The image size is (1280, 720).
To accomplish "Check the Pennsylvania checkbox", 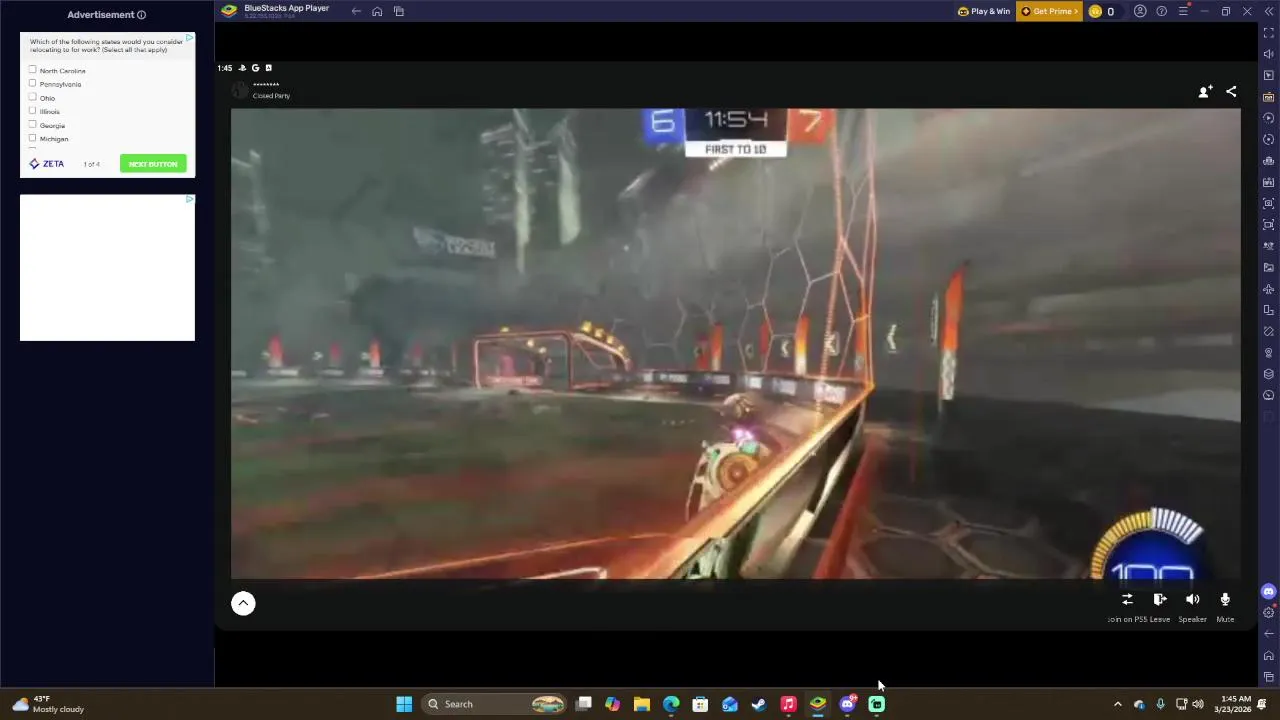I will 33,84.
